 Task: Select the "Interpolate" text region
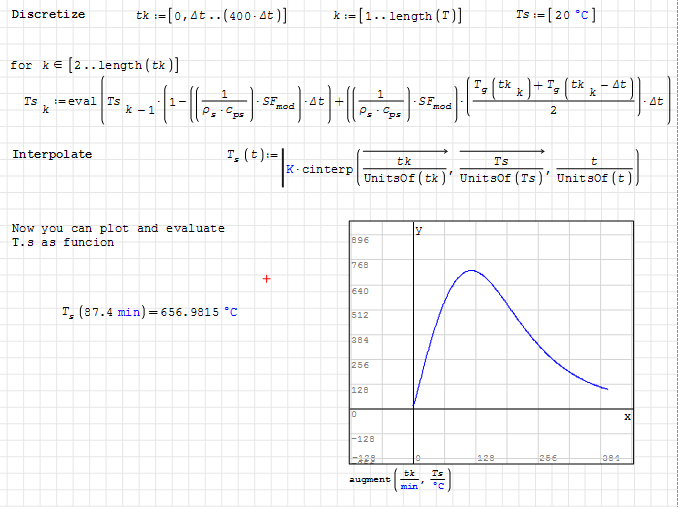(x=52, y=154)
